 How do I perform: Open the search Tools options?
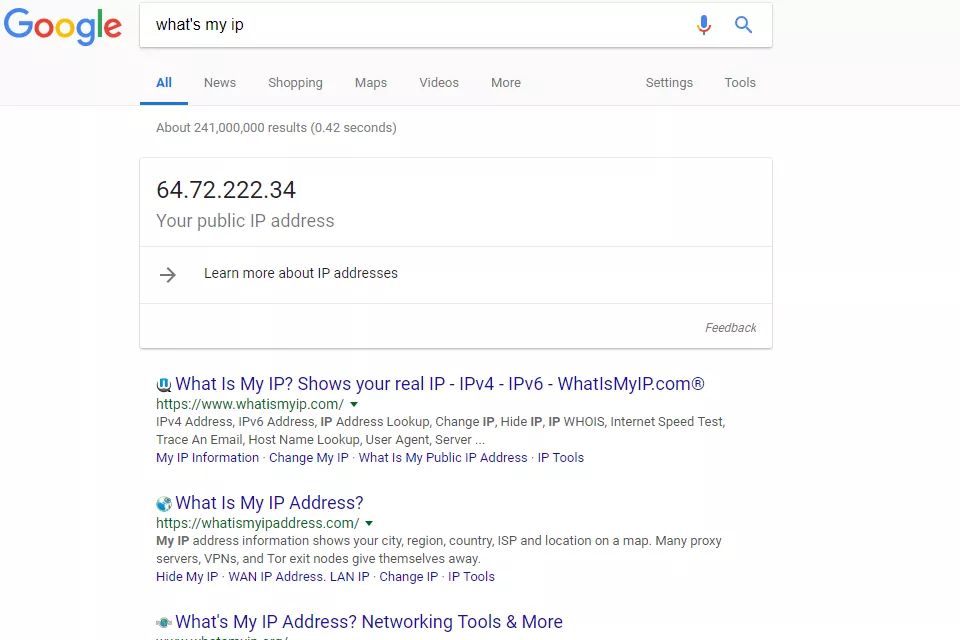tap(740, 83)
